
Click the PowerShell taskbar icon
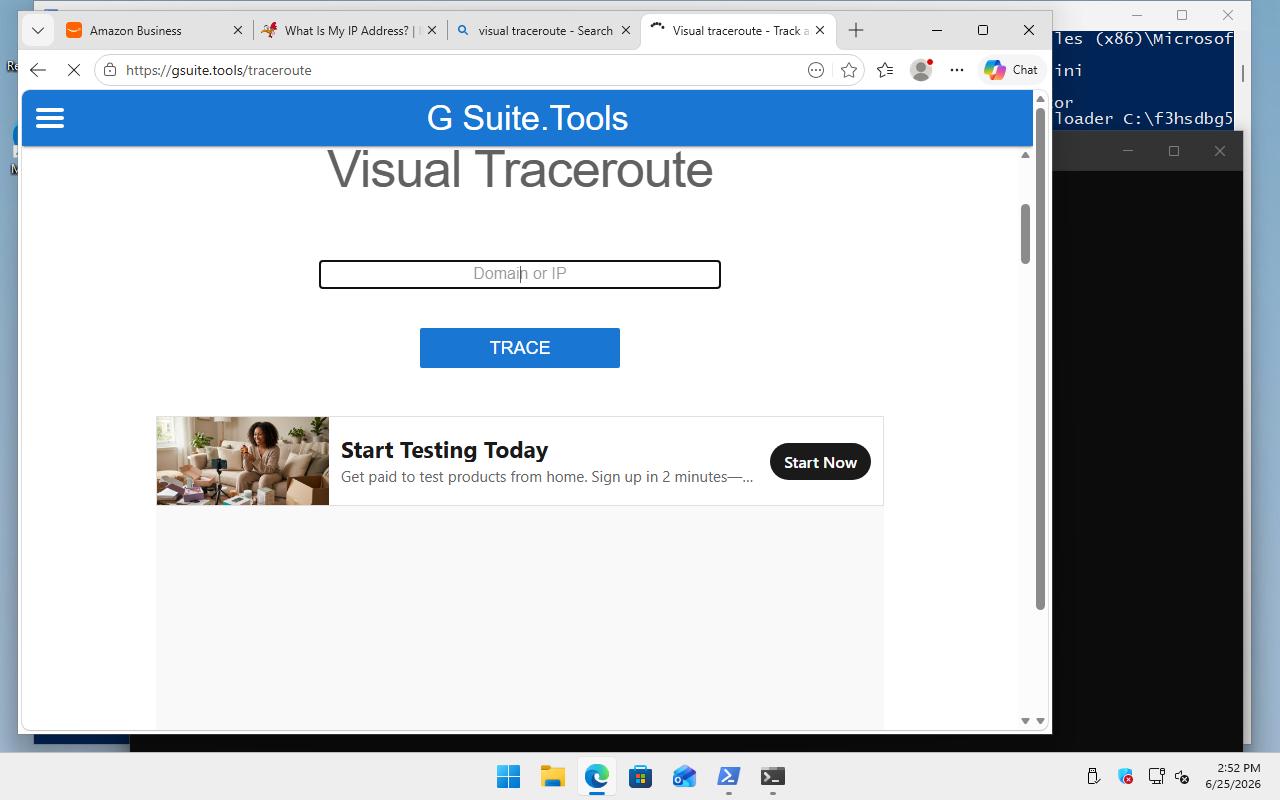coord(728,777)
